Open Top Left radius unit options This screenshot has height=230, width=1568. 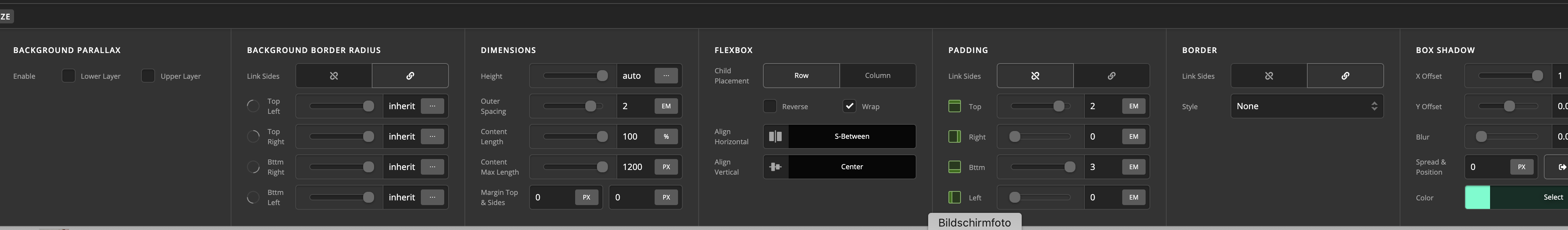point(432,106)
